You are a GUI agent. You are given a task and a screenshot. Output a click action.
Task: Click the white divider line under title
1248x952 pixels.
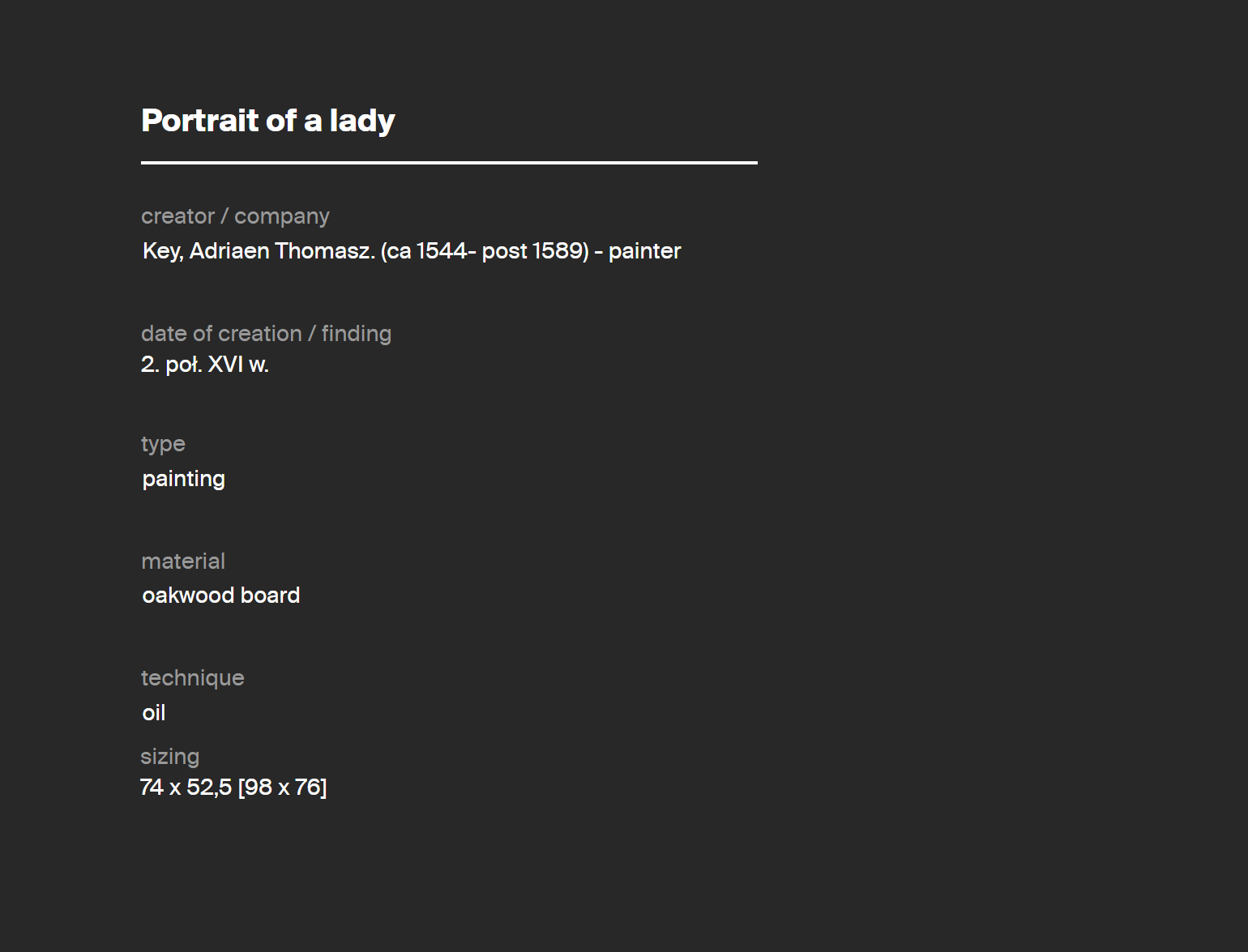point(449,163)
